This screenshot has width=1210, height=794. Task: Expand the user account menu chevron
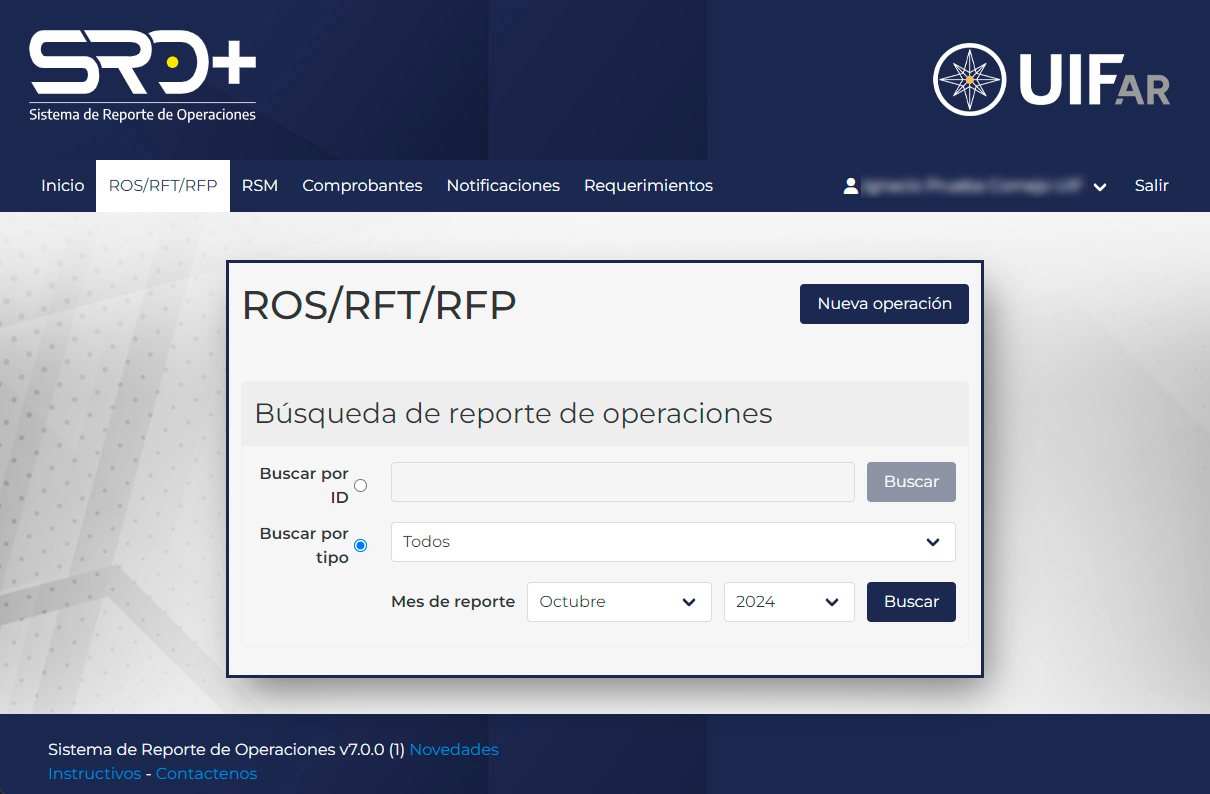pos(1100,187)
